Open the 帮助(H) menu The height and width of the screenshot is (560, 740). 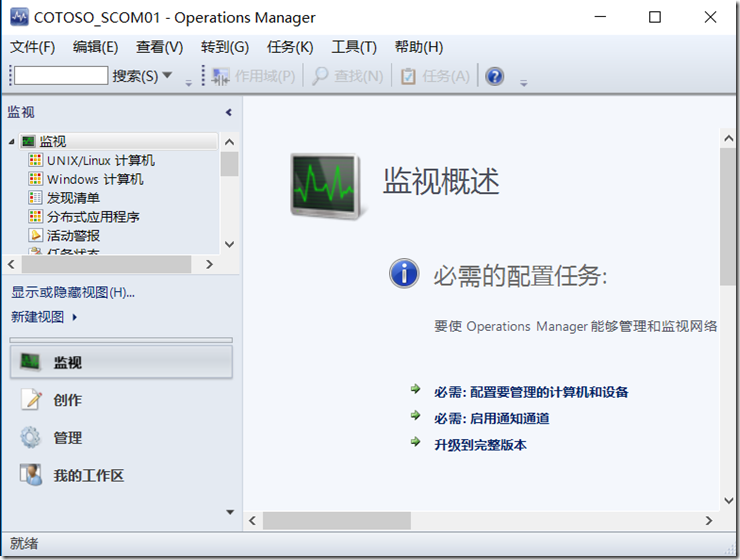(x=419, y=47)
